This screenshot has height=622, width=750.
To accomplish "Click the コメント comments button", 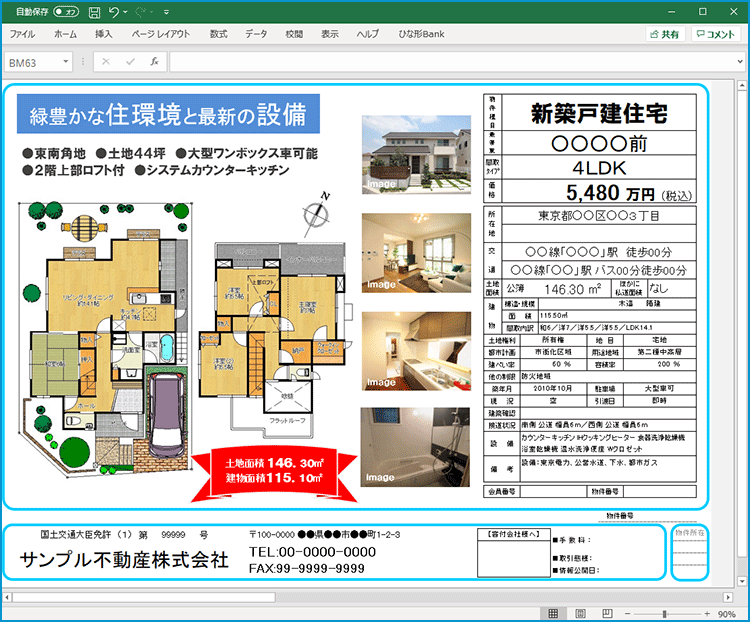I will (x=716, y=34).
